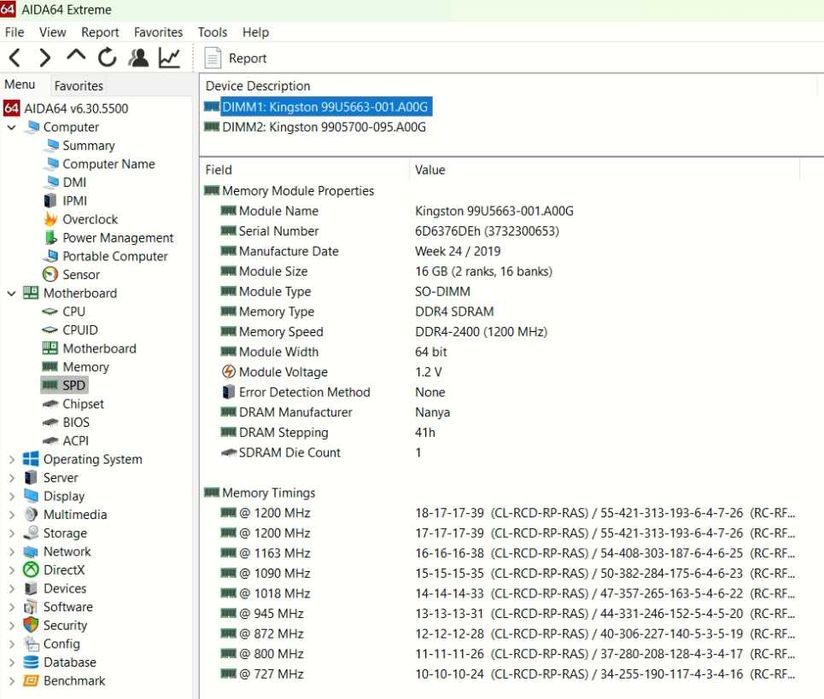Click the DirectX Xbox icon
The height and width of the screenshot is (699, 824).
pos(31,570)
